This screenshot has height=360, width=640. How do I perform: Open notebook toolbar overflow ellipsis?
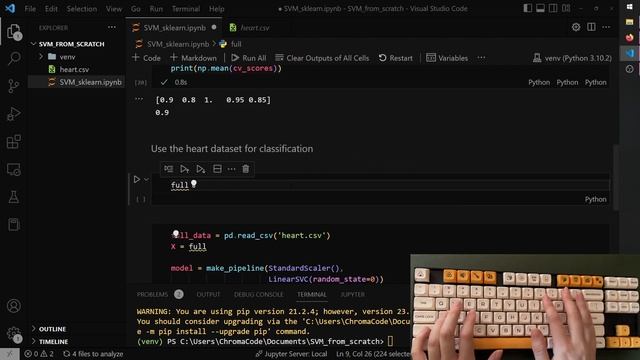(481, 58)
